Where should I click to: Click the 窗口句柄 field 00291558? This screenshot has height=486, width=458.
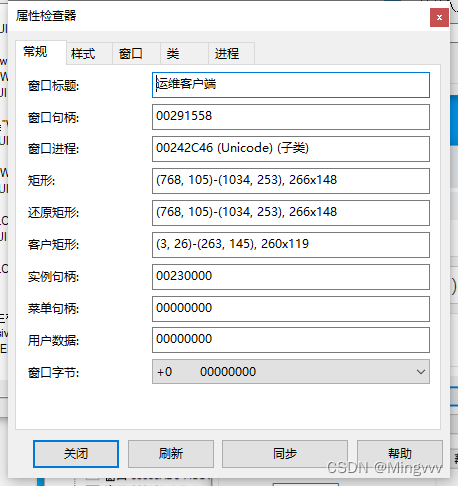coord(291,117)
